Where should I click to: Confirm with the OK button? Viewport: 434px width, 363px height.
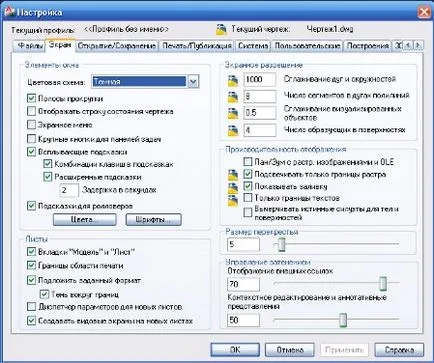(x=235, y=350)
